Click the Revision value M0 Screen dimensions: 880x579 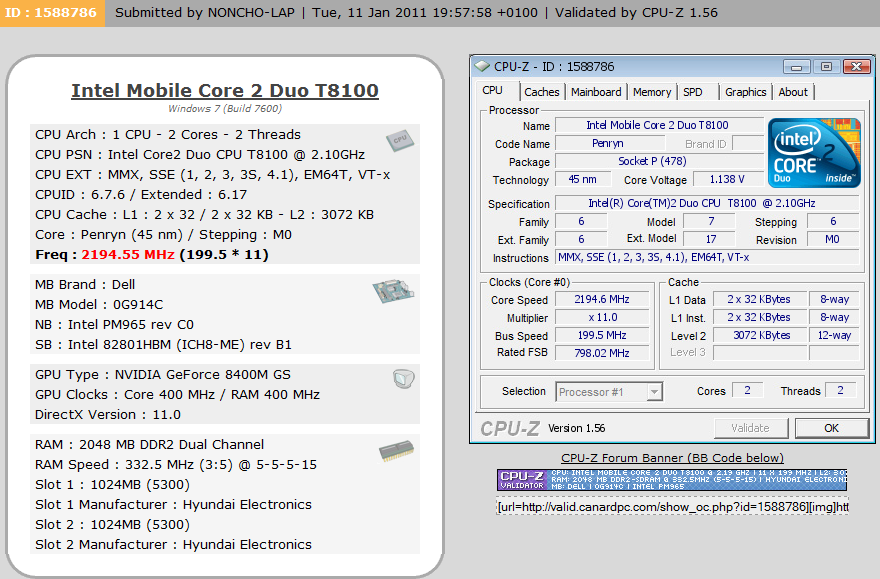pos(832,240)
